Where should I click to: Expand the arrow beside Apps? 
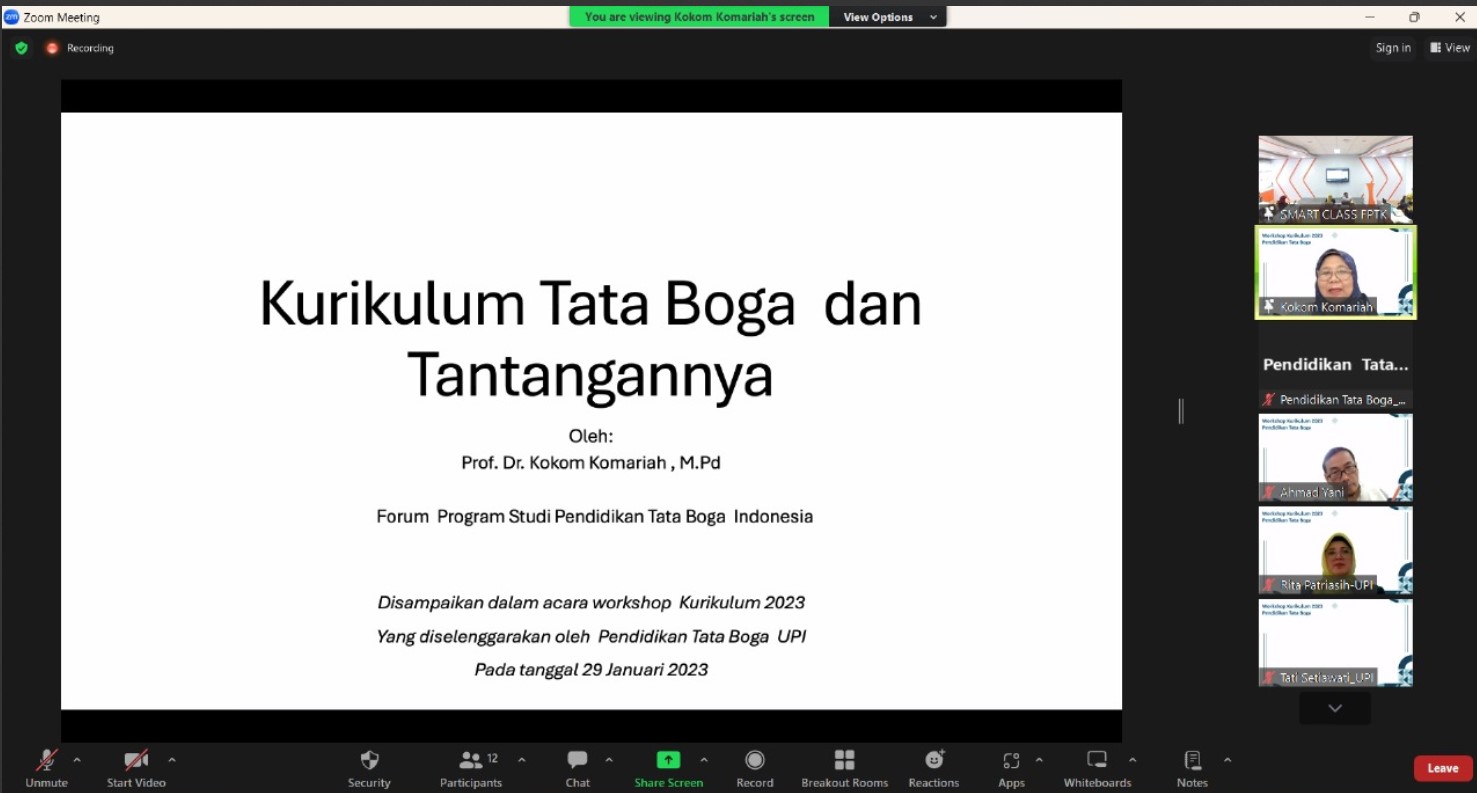(1039, 760)
